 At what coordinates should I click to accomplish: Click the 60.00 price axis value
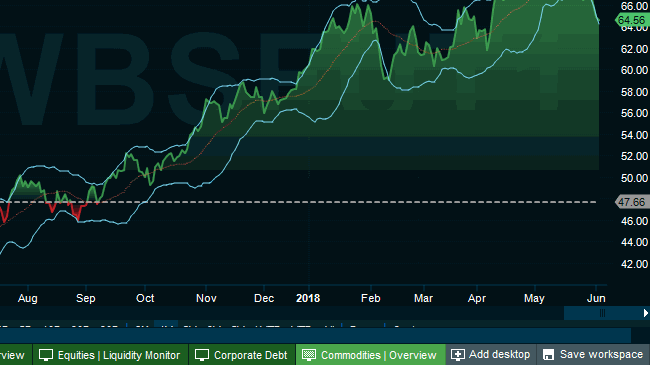(x=634, y=70)
